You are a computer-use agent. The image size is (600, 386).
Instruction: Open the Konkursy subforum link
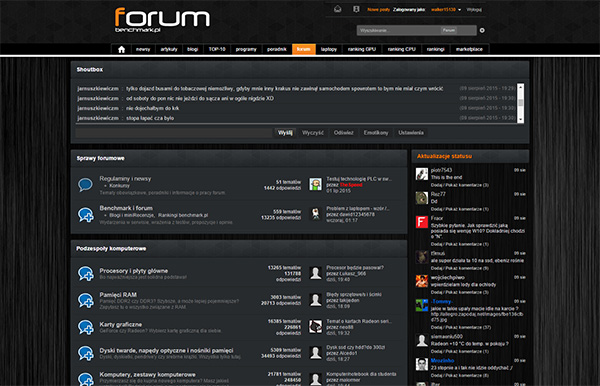(x=119, y=186)
